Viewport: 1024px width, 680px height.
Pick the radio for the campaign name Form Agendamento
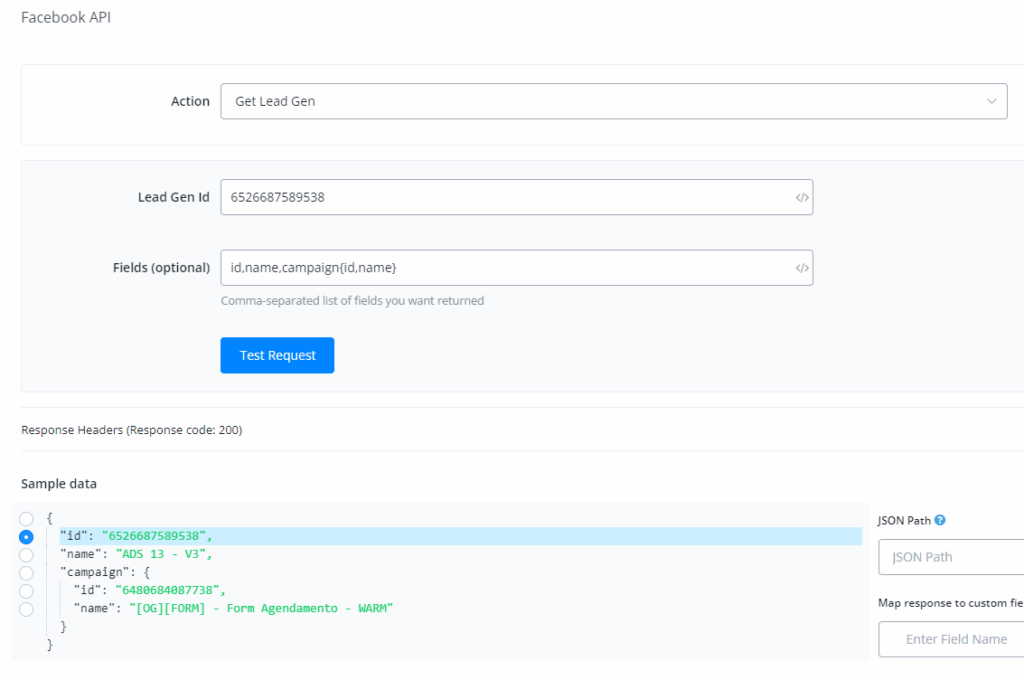[26, 609]
